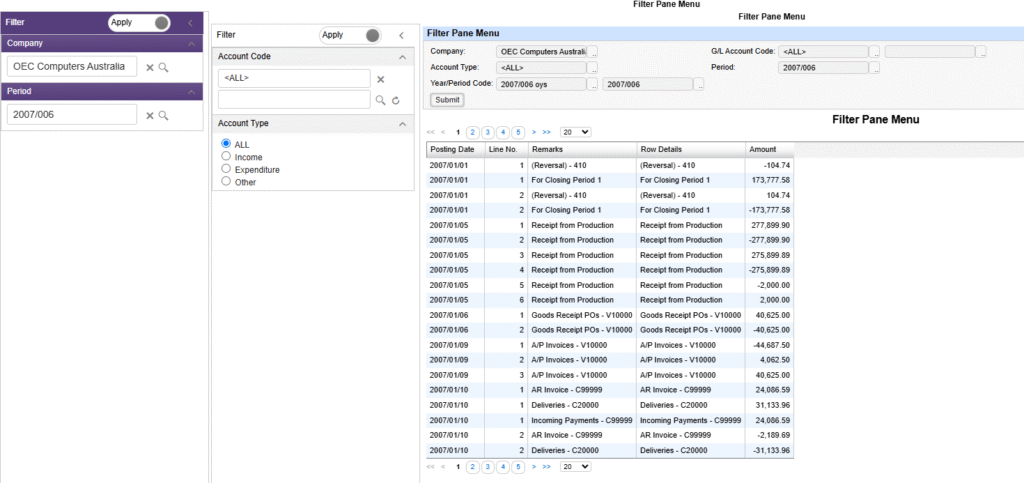
Task: Sort by Row Details column header
Action: (691, 149)
